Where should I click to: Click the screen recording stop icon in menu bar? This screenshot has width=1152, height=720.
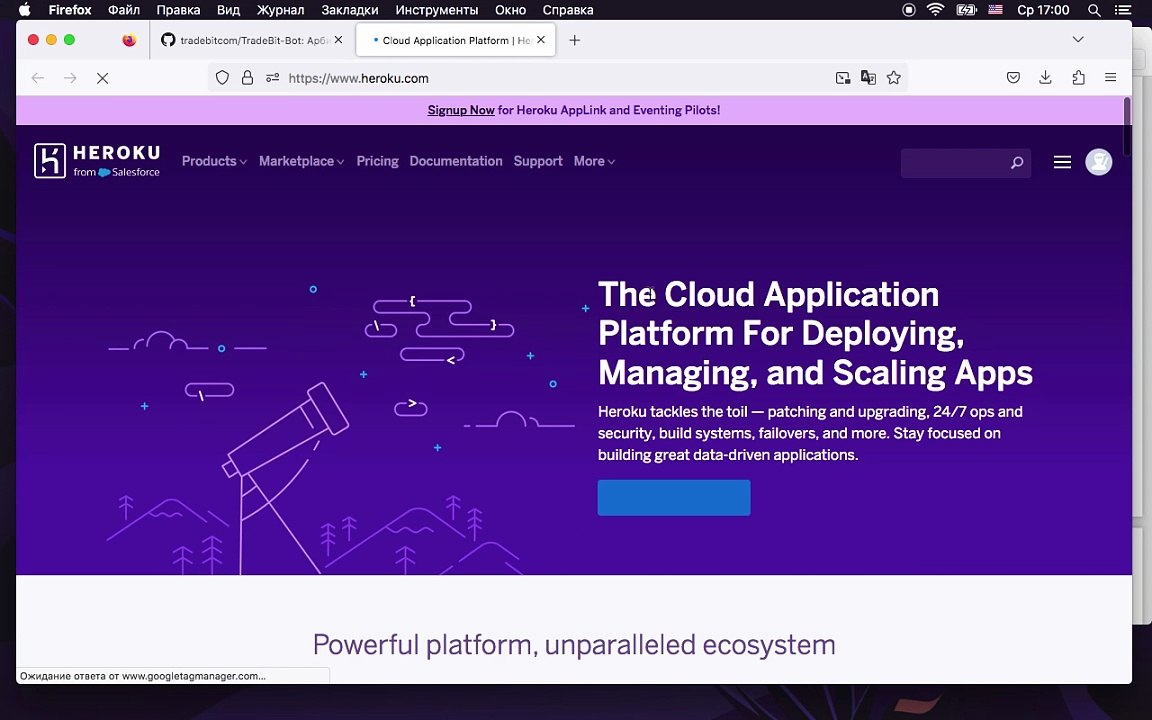pyautogui.click(x=909, y=10)
